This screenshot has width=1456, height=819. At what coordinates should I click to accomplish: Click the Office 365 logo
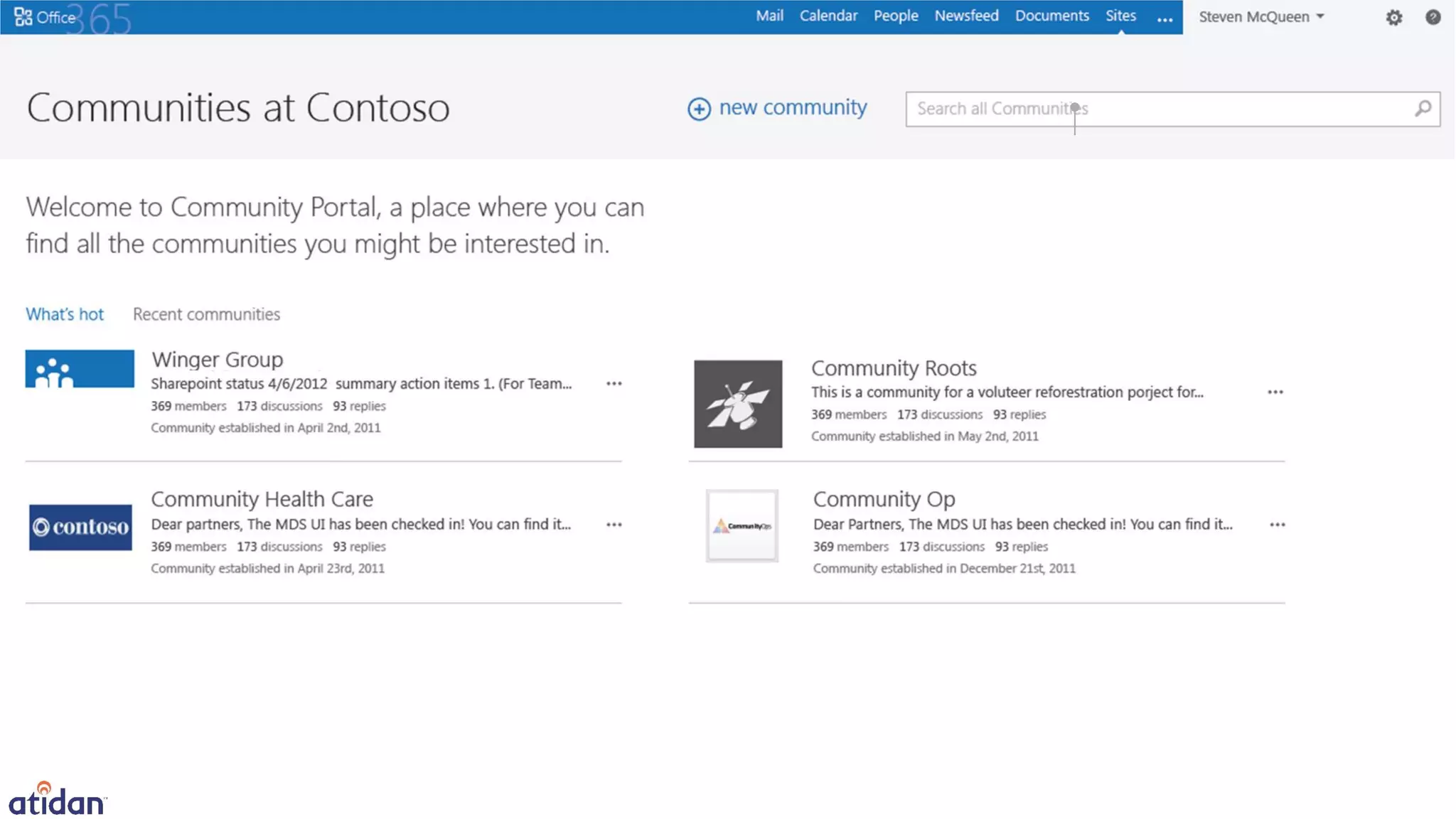(45, 17)
